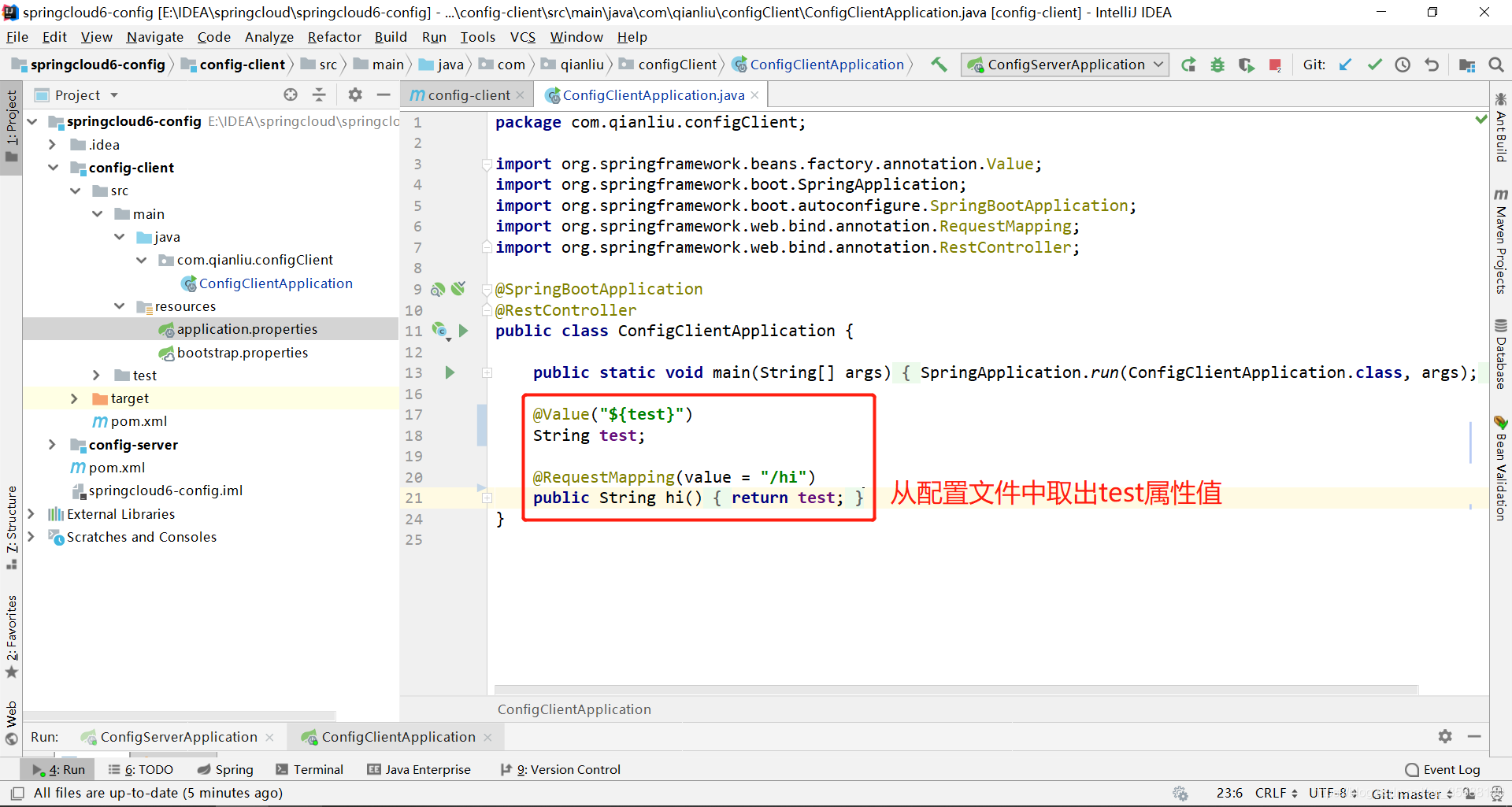Expand External Libraries node

31,514
